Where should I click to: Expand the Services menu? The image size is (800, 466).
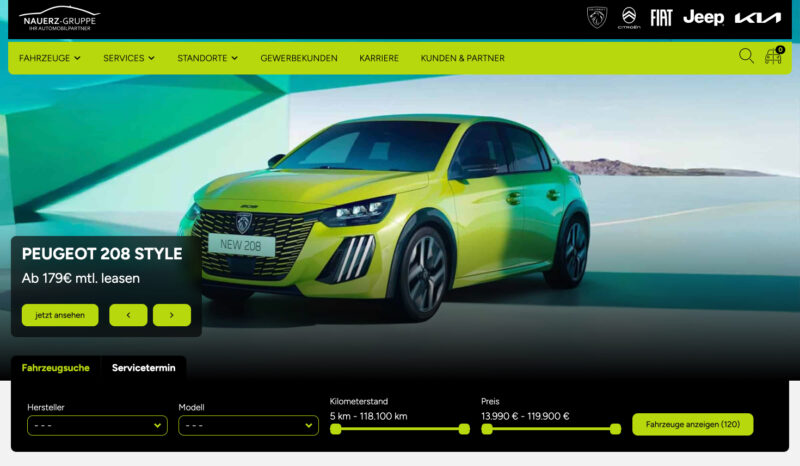click(x=129, y=58)
